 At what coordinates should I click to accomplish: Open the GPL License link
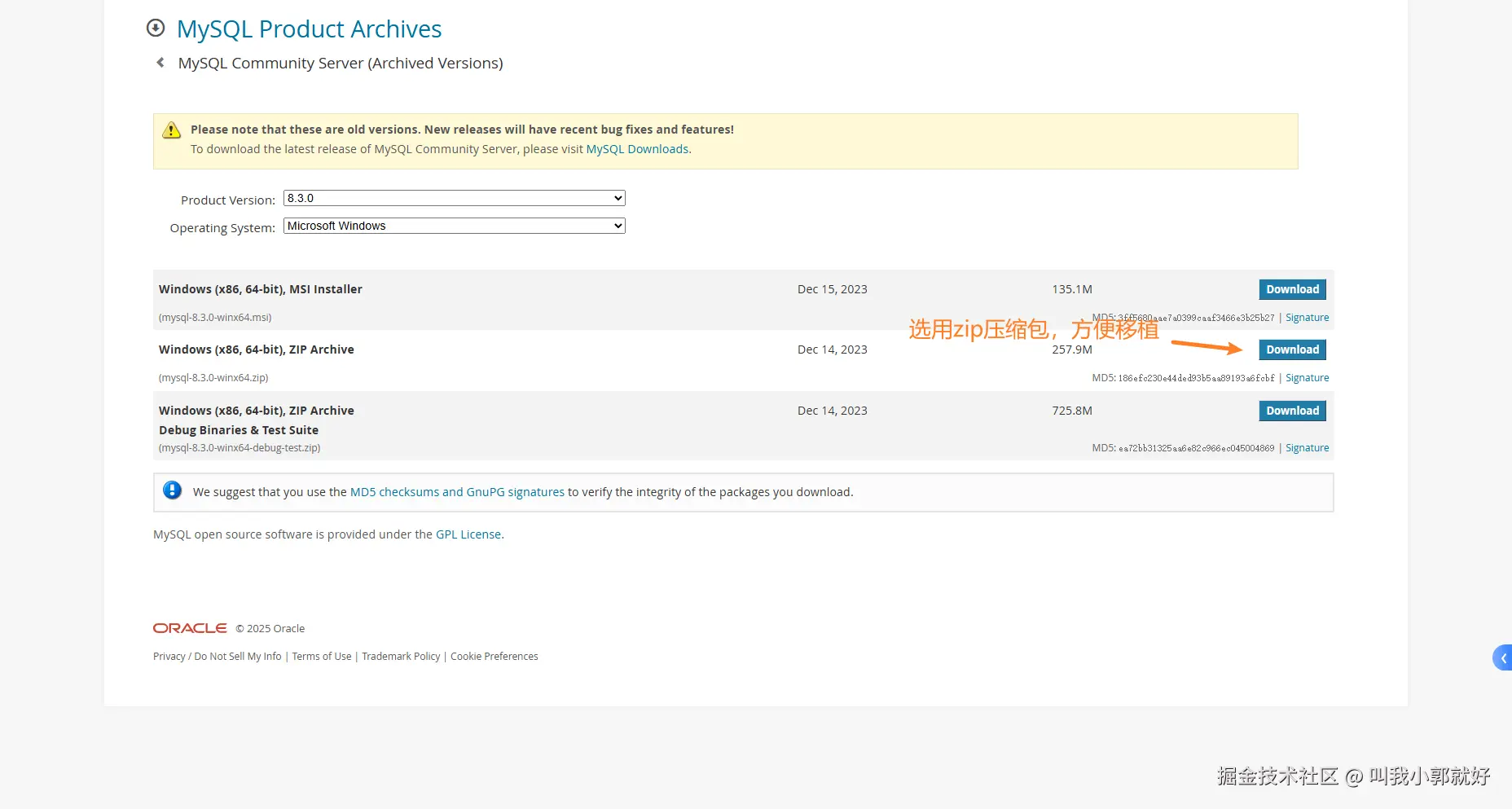pos(468,534)
